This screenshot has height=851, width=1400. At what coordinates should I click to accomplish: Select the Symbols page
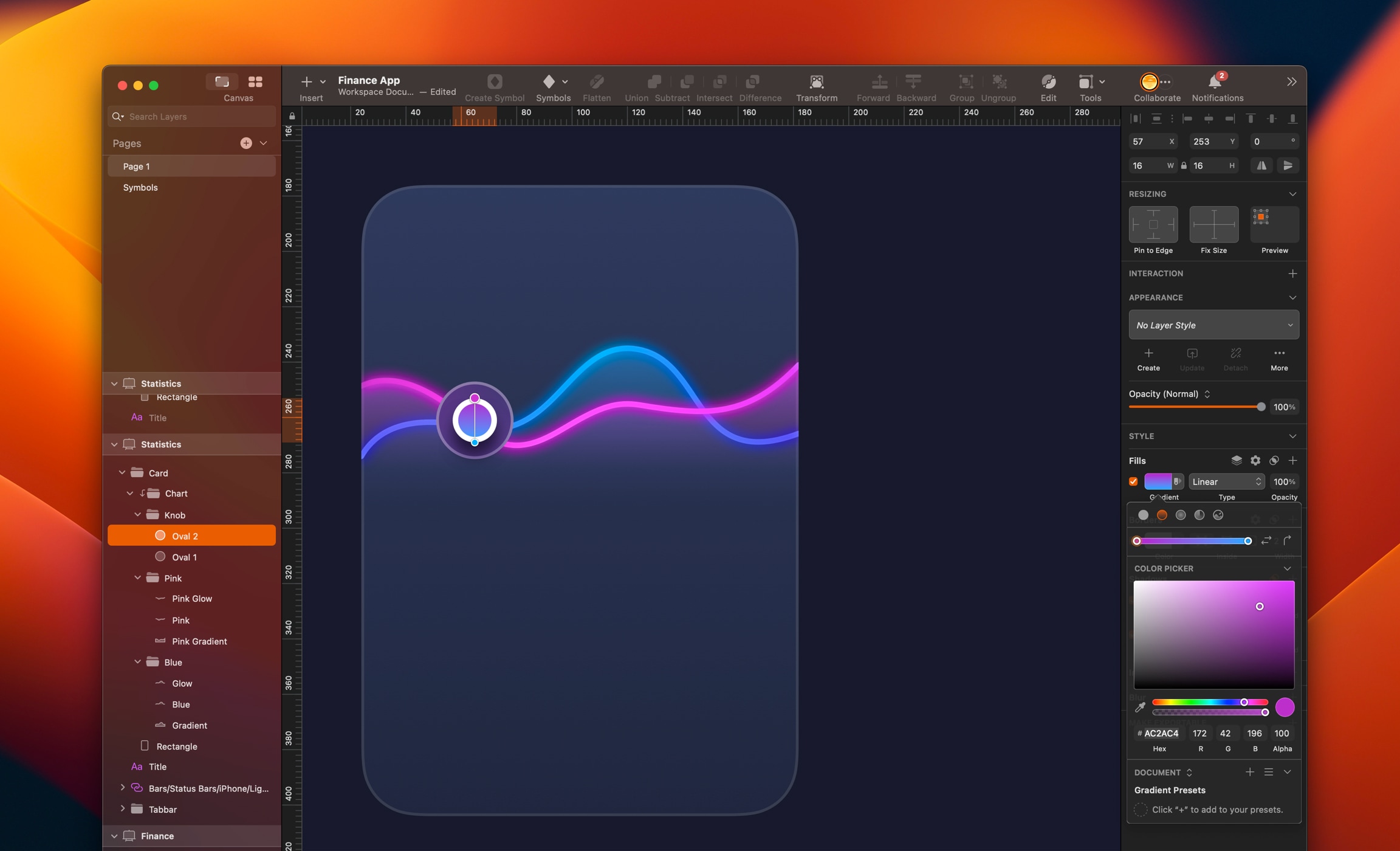coord(140,187)
